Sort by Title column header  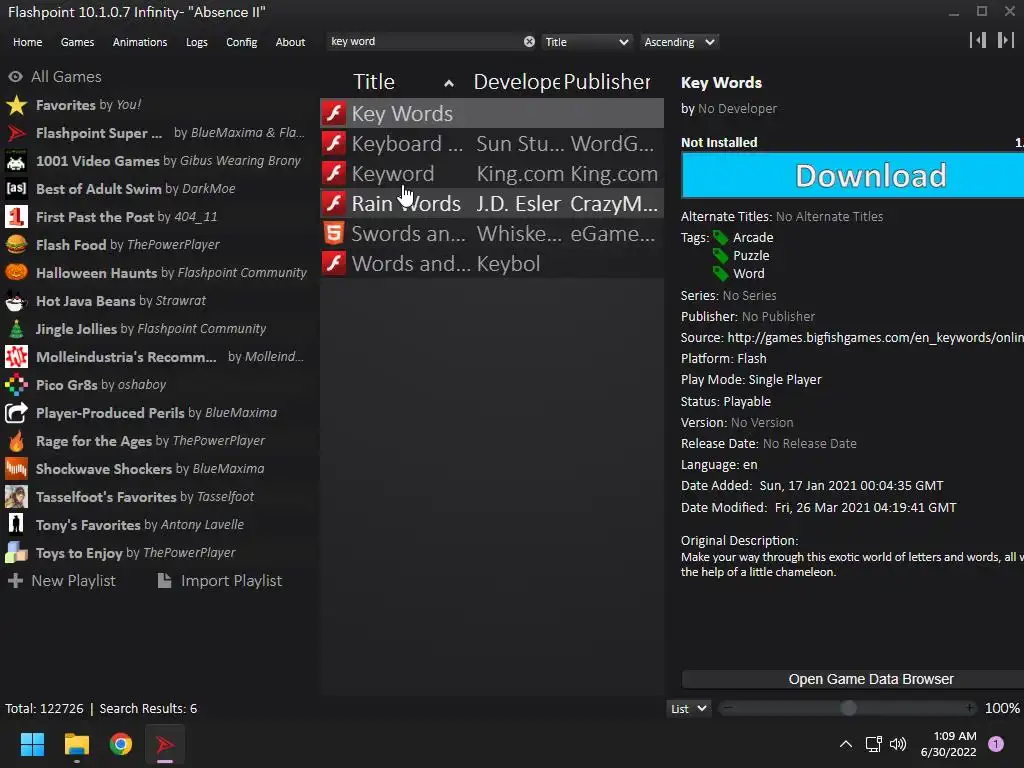click(374, 82)
